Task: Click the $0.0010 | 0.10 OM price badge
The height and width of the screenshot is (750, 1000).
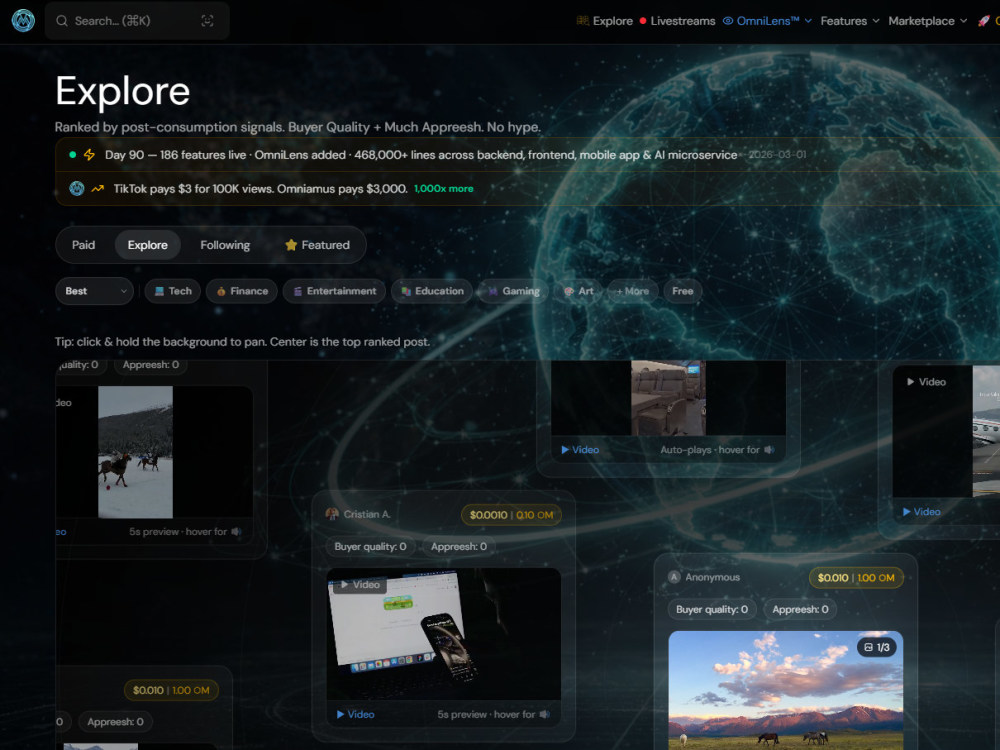Action: click(511, 515)
